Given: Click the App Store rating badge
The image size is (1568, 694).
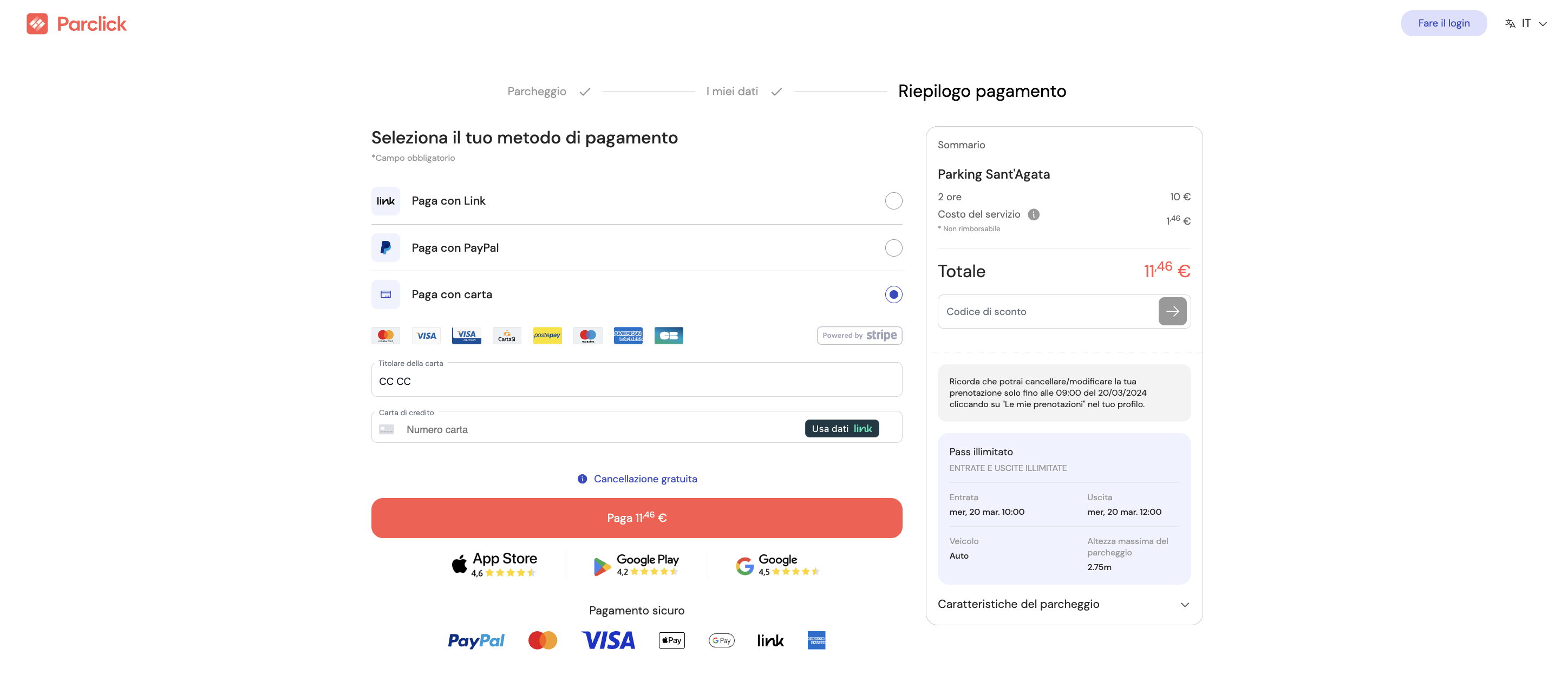Looking at the screenshot, I should click(494, 565).
